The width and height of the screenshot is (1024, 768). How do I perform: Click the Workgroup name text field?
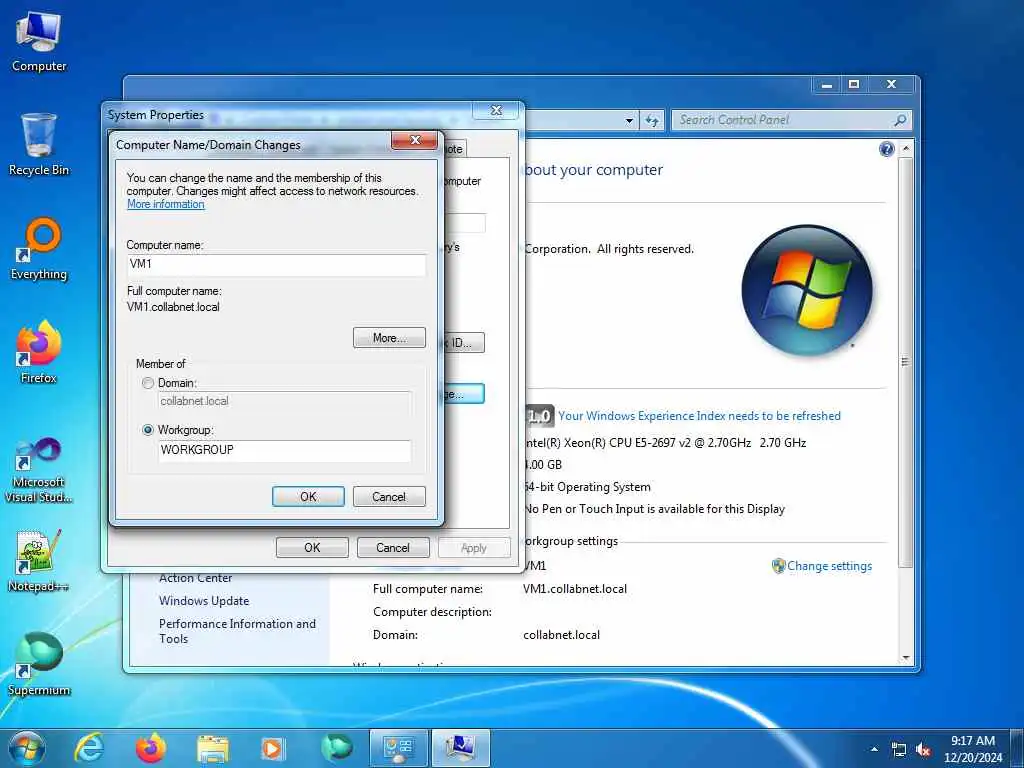[285, 451]
